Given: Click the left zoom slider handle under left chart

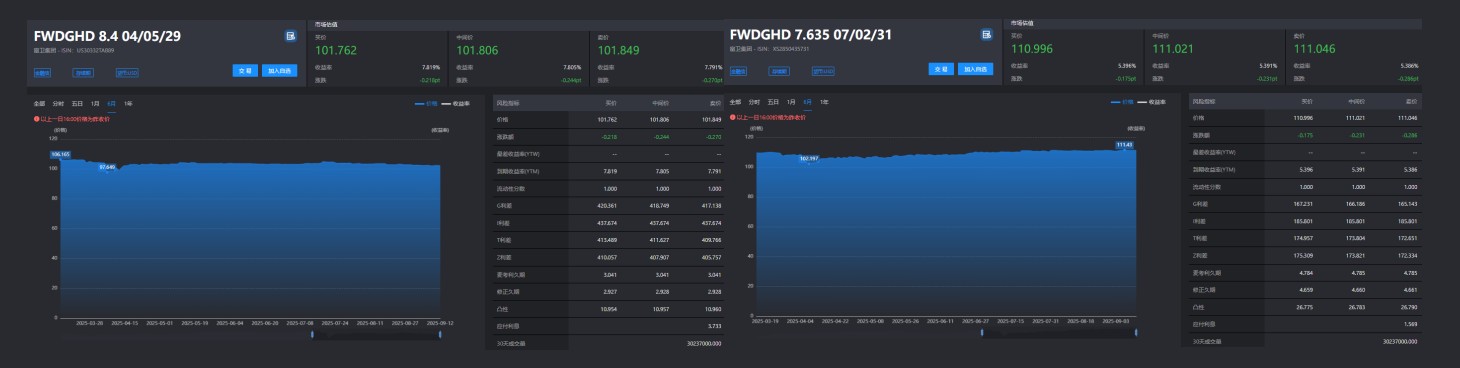Looking at the screenshot, I should coord(313,335).
